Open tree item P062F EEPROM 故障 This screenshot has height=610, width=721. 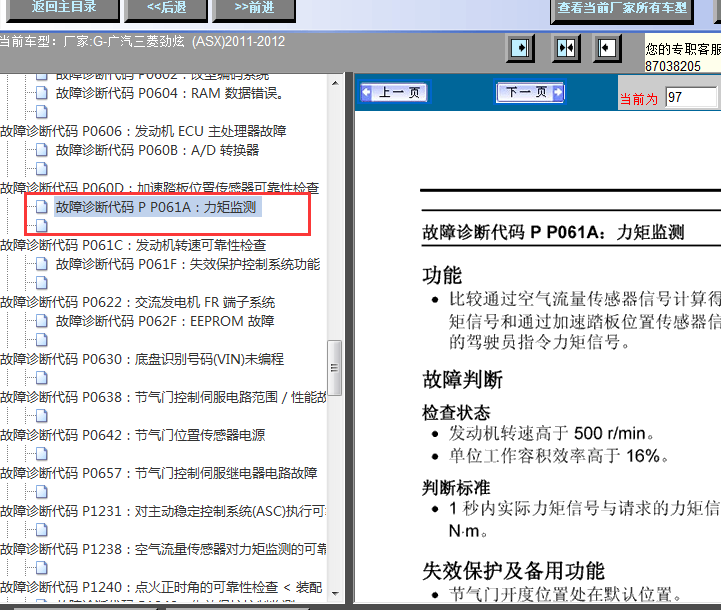165,321
